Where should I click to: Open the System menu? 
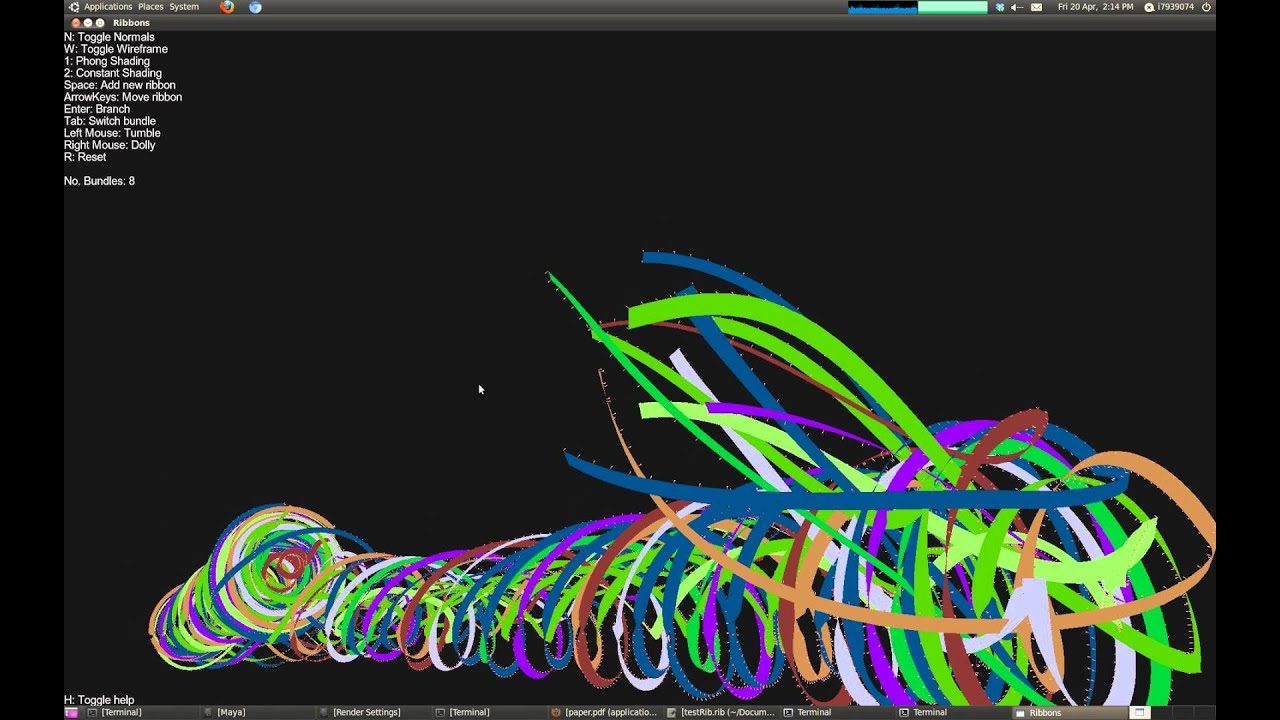[184, 7]
